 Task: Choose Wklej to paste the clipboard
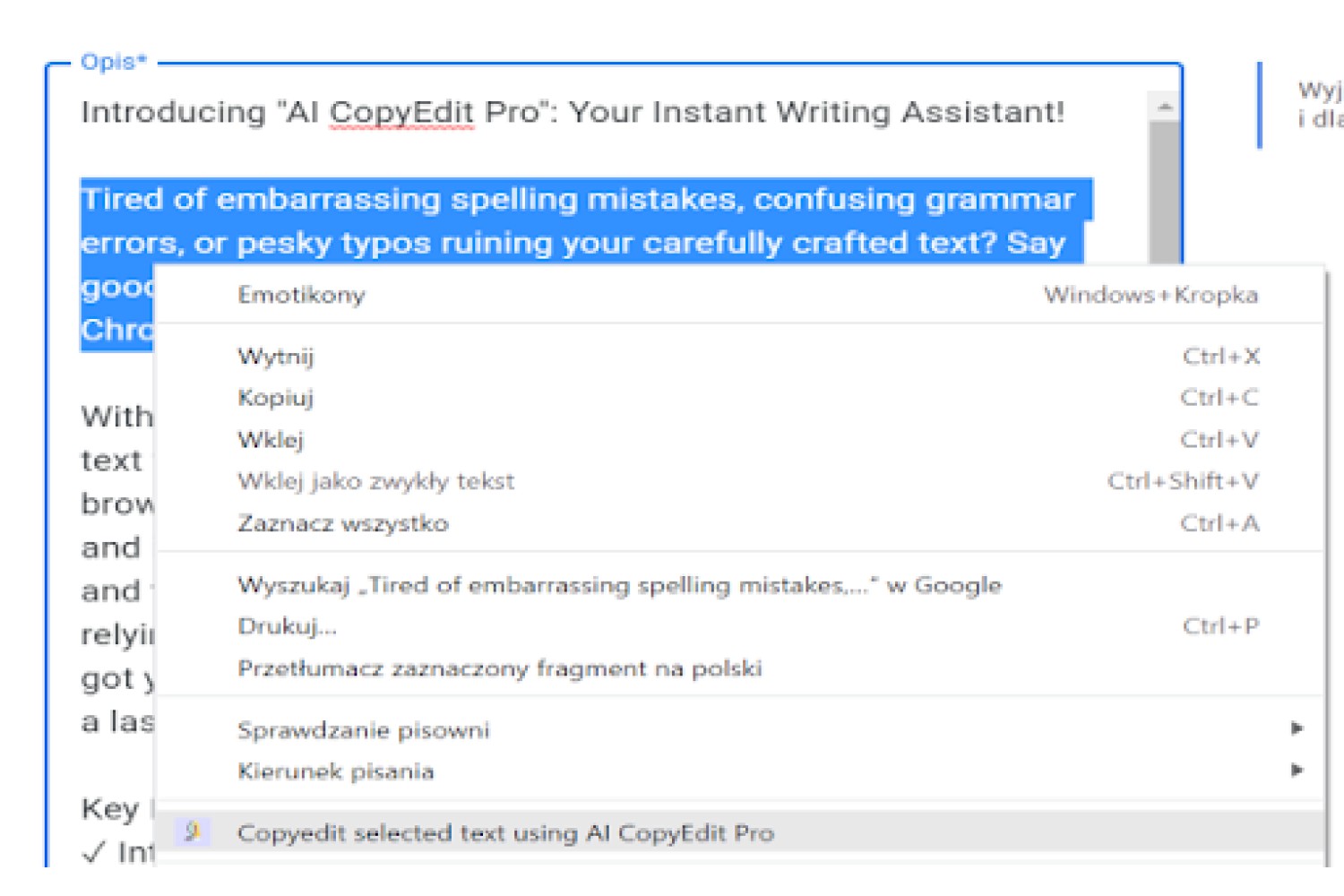(x=740, y=440)
